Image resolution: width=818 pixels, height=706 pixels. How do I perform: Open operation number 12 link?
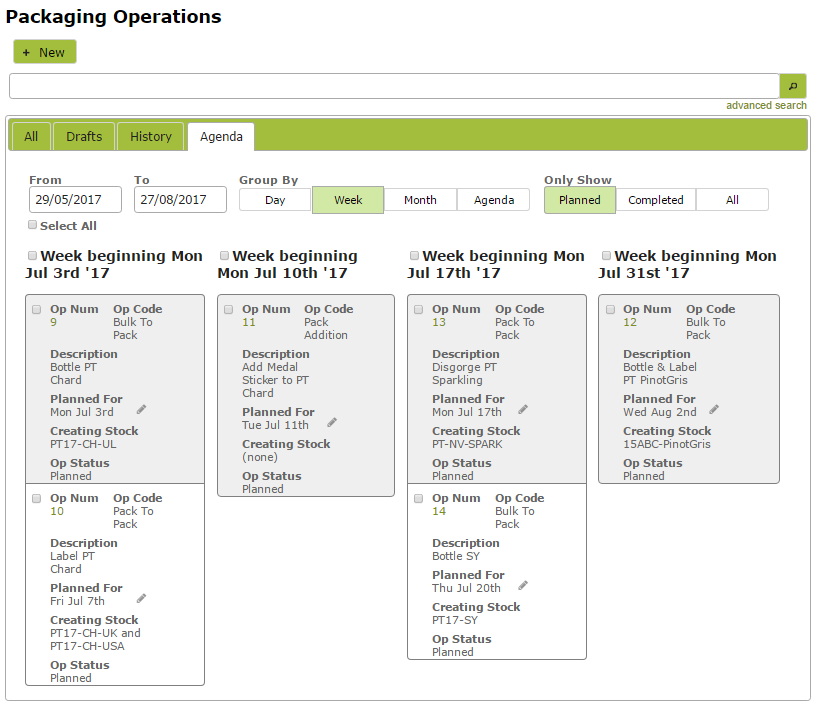pos(630,322)
